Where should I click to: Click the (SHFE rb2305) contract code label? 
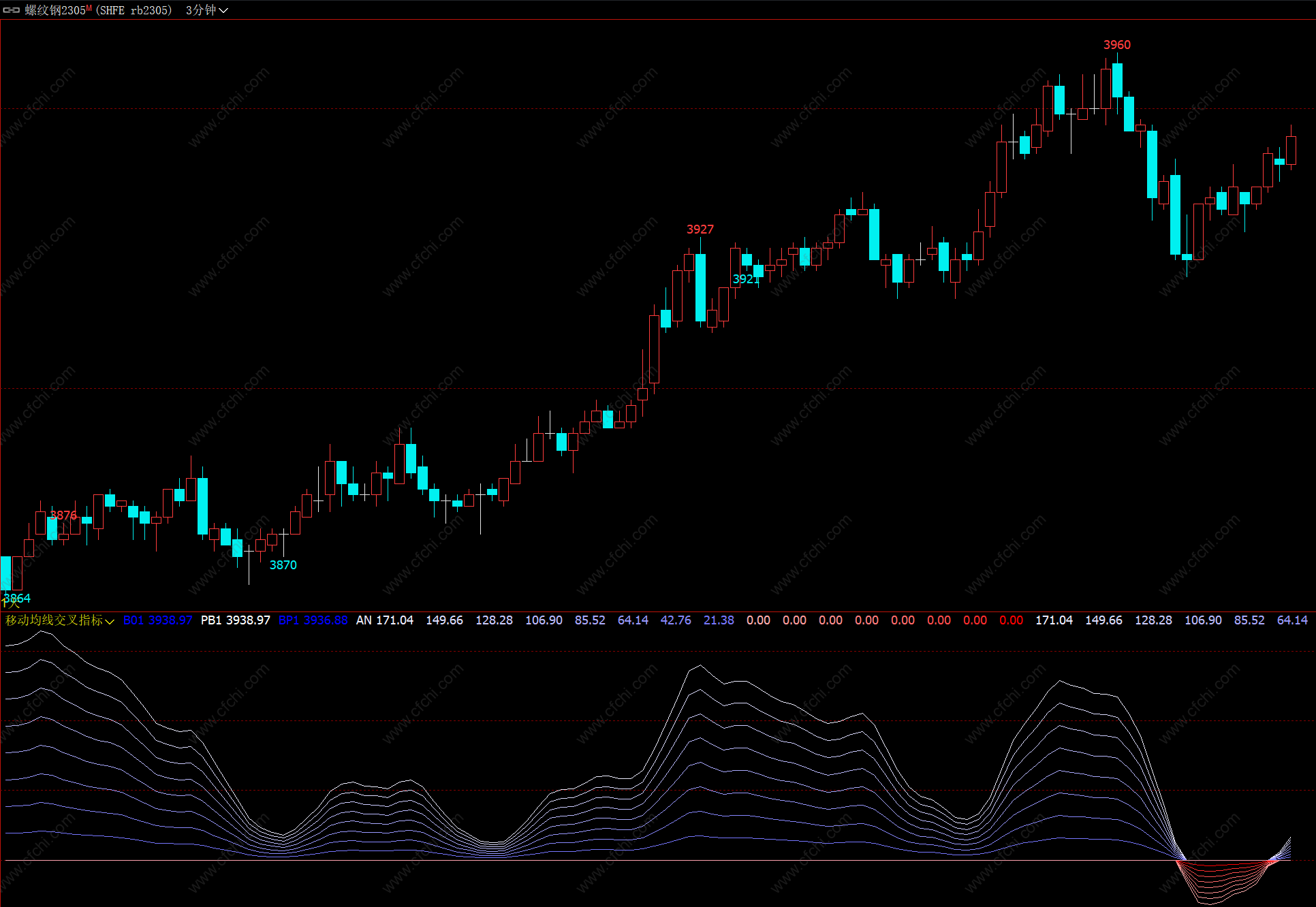point(134,10)
